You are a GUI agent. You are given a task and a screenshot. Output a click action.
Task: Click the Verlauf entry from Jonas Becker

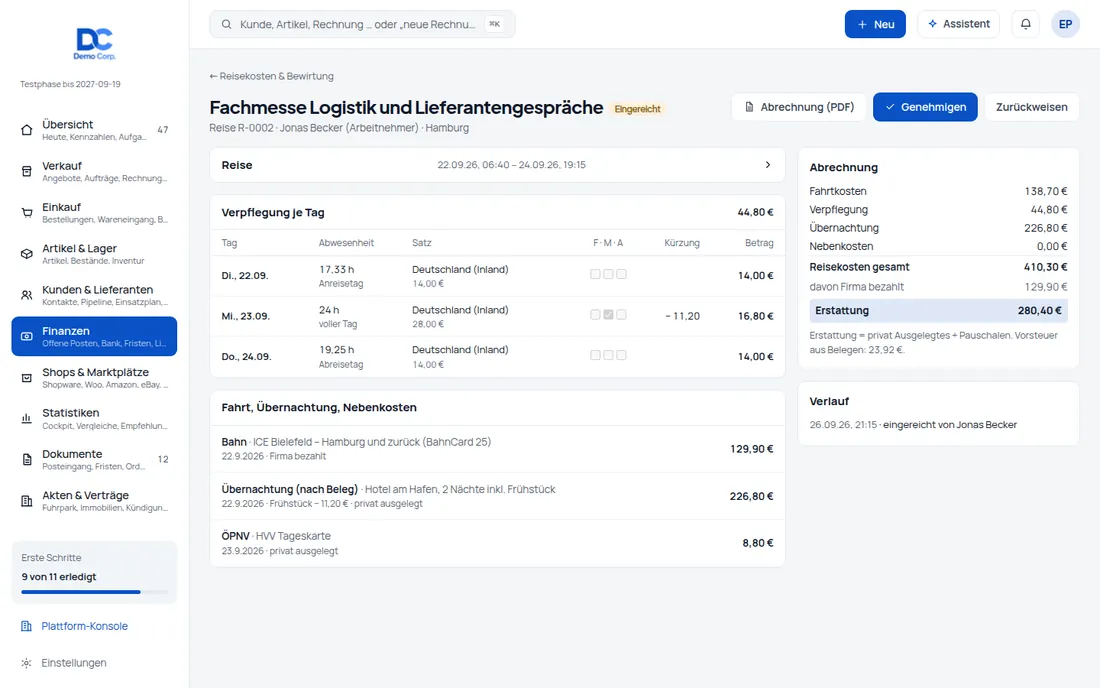(913, 425)
